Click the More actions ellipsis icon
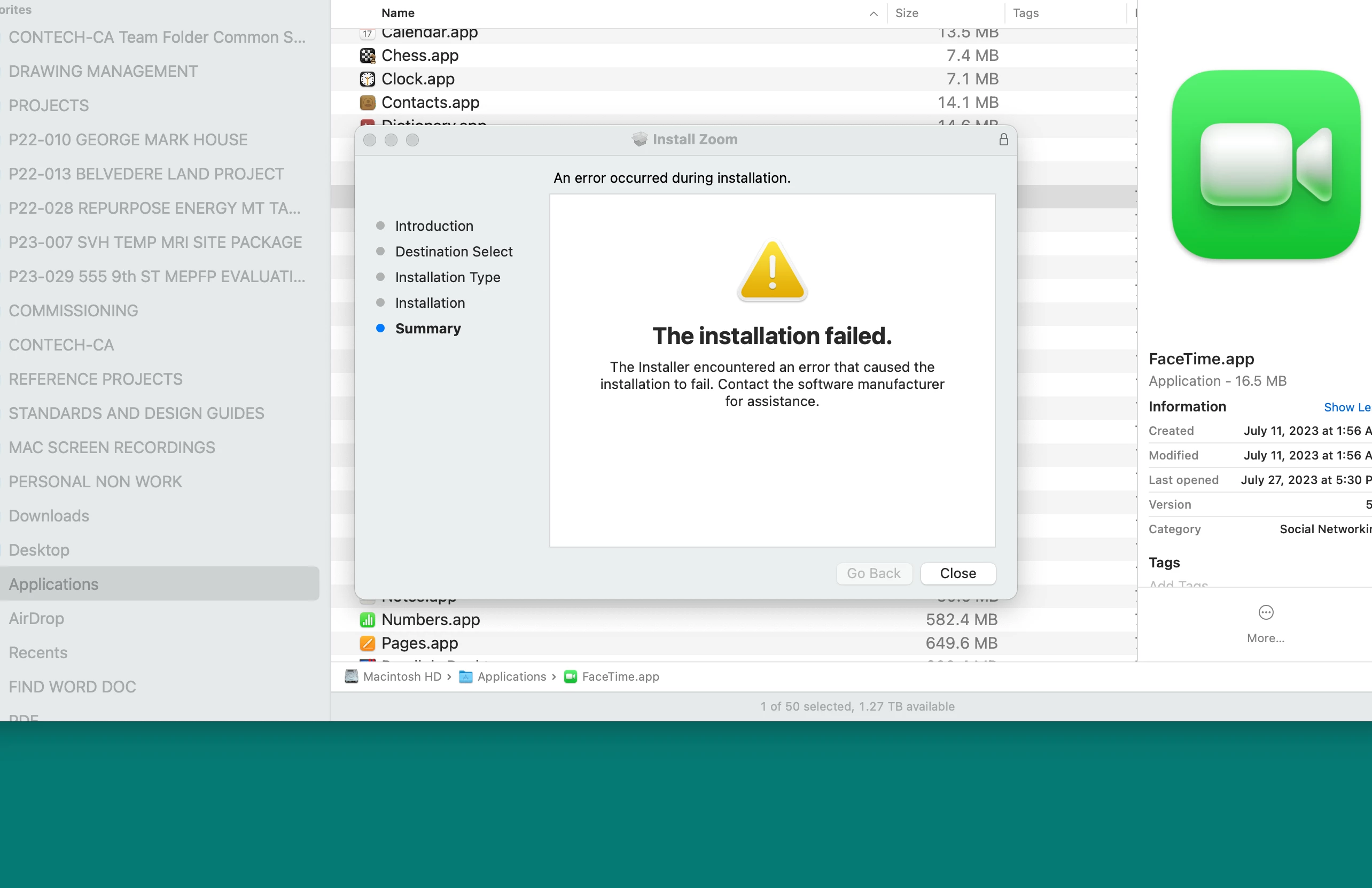Image resolution: width=1372 pixels, height=888 pixels. coord(1265,612)
